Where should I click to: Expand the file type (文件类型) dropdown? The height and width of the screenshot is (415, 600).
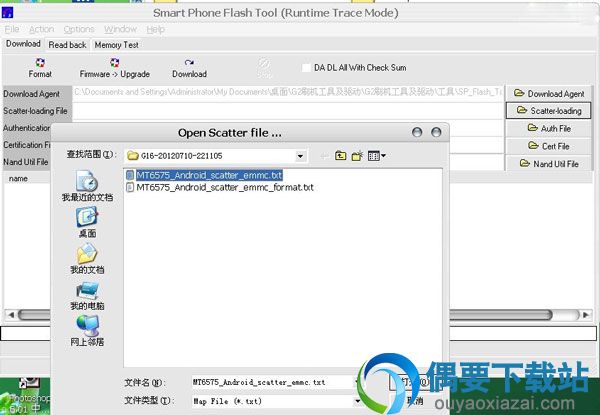[357, 401]
